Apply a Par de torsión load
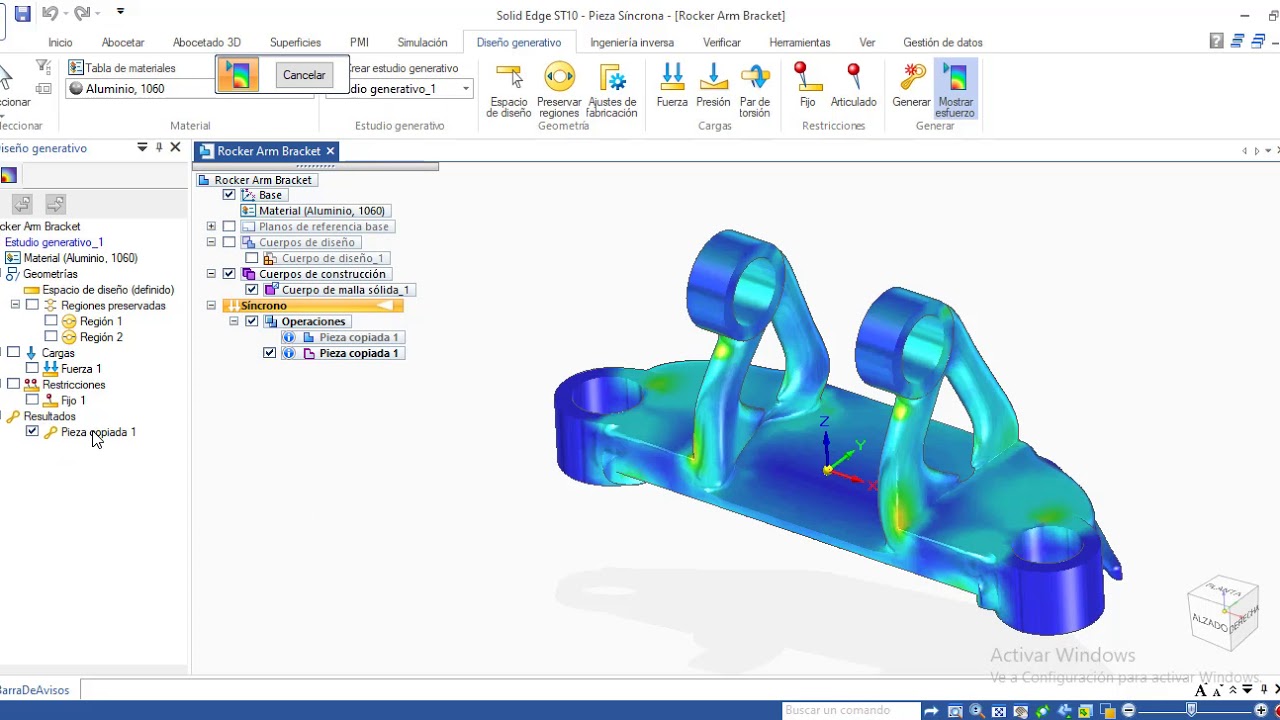 [x=755, y=90]
